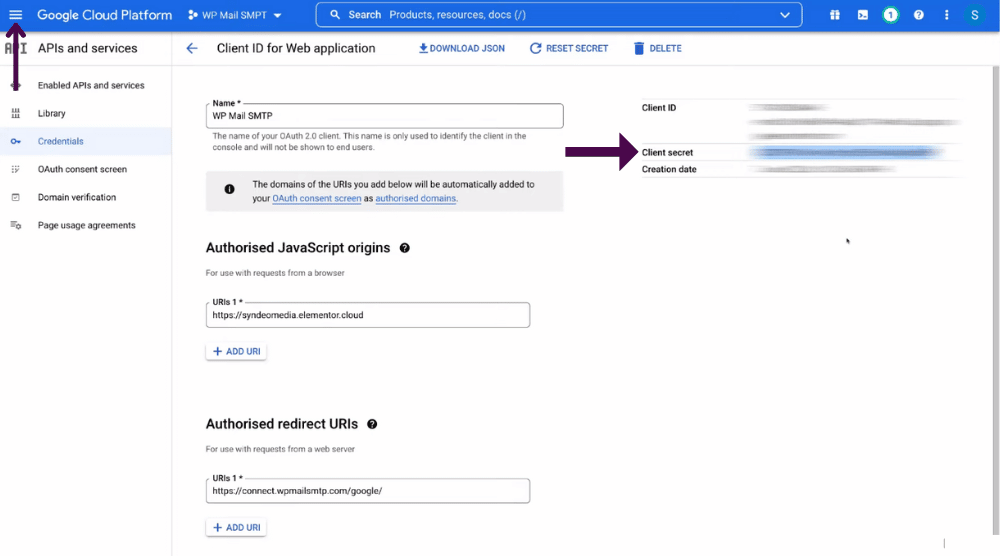Open the gift free trial icon

coord(834,15)
